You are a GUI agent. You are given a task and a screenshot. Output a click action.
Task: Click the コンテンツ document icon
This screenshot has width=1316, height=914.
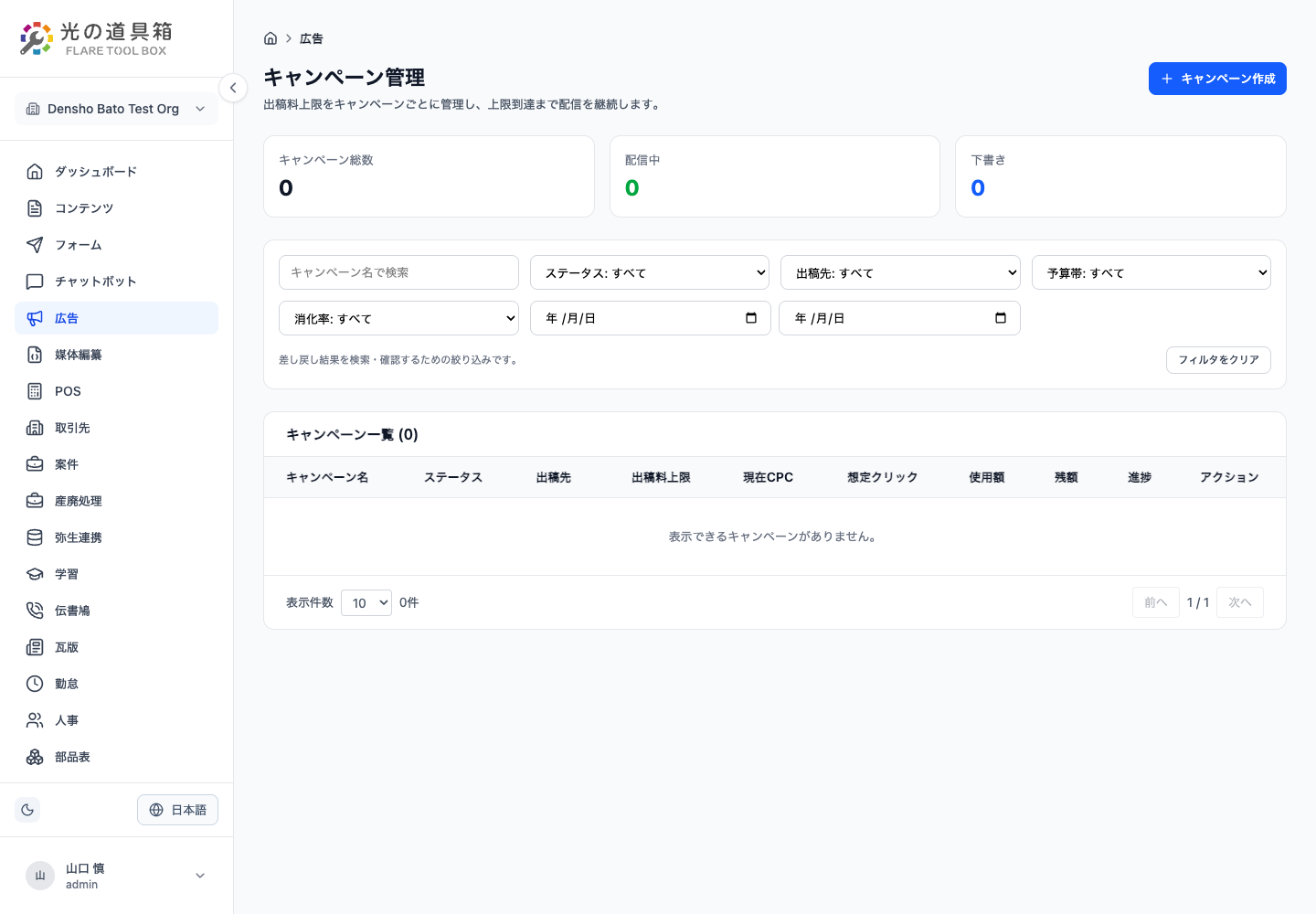pos(35,208)
